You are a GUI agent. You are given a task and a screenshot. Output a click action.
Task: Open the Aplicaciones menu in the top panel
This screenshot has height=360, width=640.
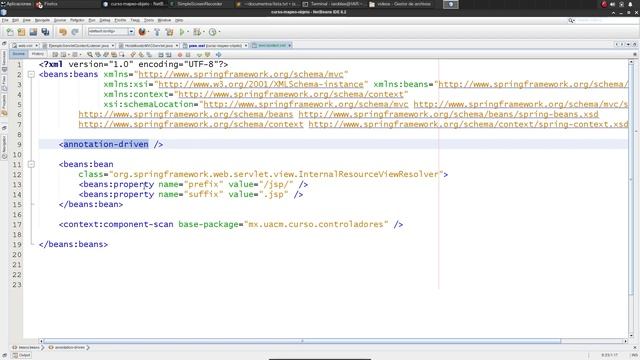click(16, 4)
